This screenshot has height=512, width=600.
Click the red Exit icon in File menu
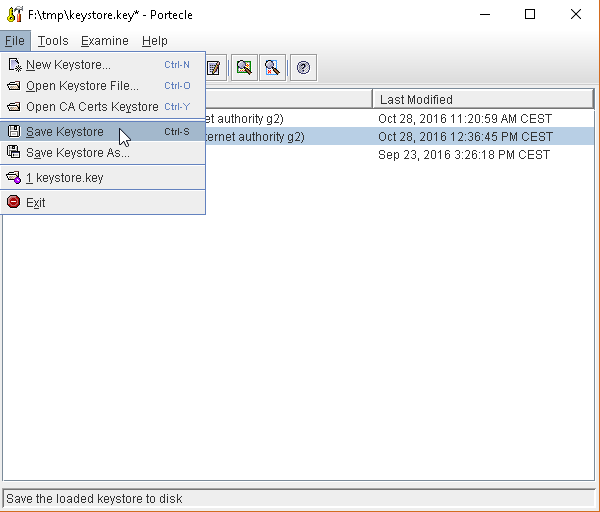pyautogui.click(x=14, y=202)
